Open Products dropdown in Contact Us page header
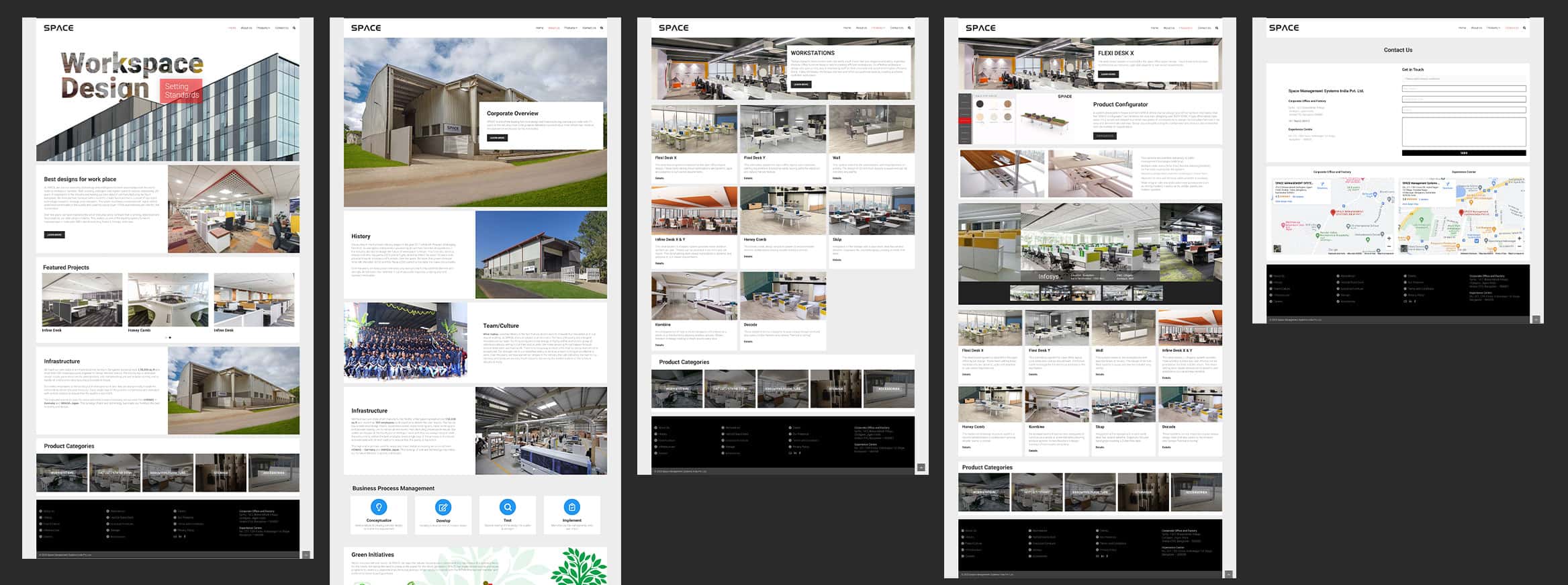Viewport: 1568px width, 585px height. [x=1493, y=28]
